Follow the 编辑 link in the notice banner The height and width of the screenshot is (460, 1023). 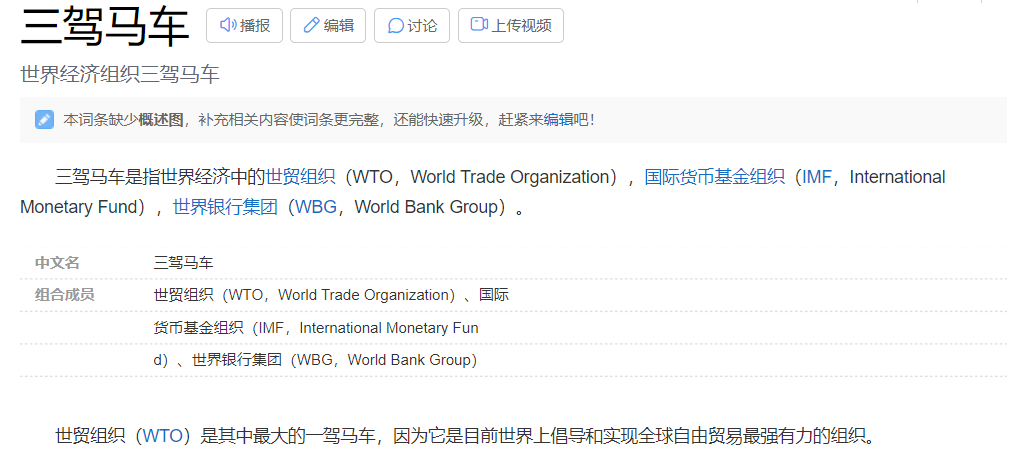(558, 119)
